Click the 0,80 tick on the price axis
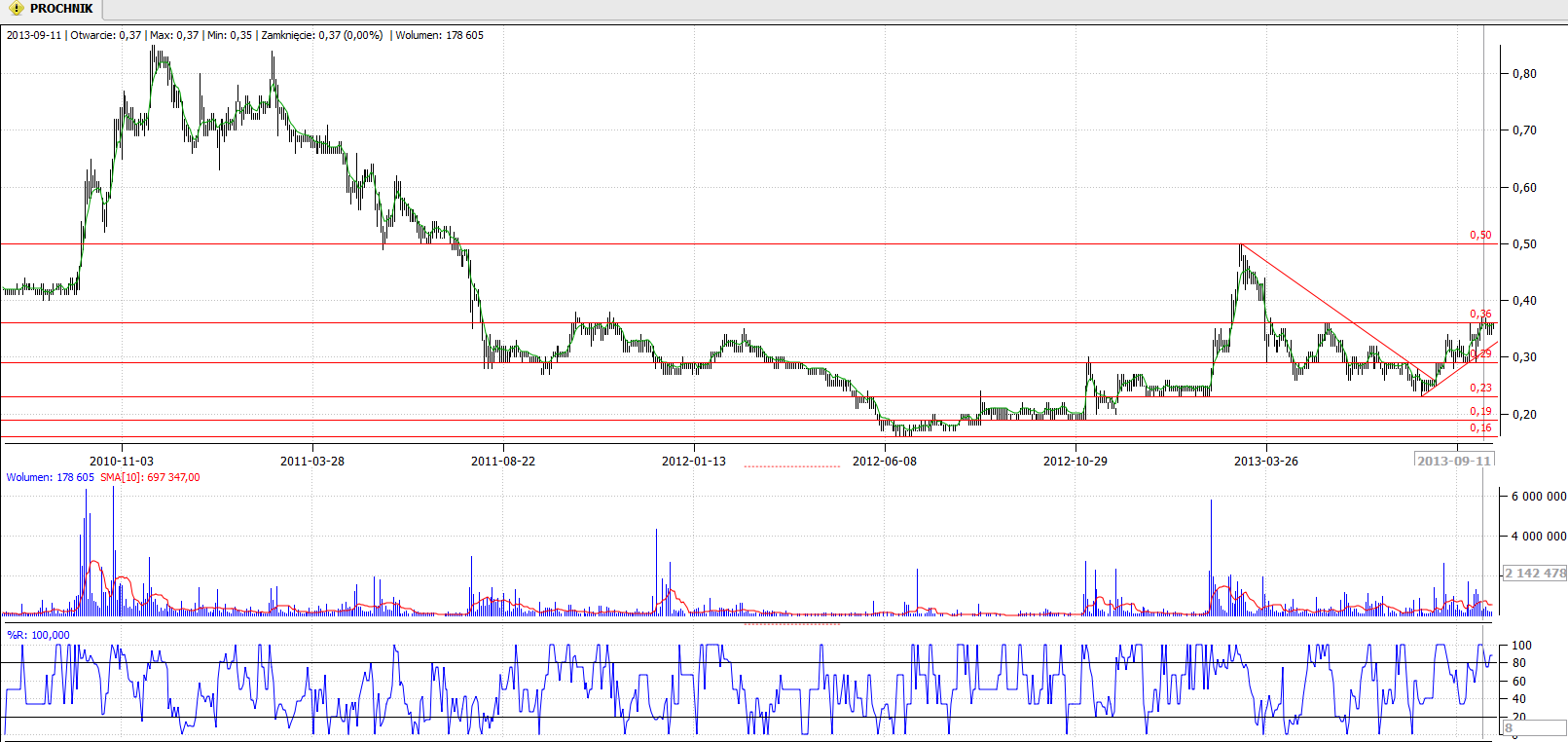The width and height of the screenshot is (1568, 742). click(1524, 73)
